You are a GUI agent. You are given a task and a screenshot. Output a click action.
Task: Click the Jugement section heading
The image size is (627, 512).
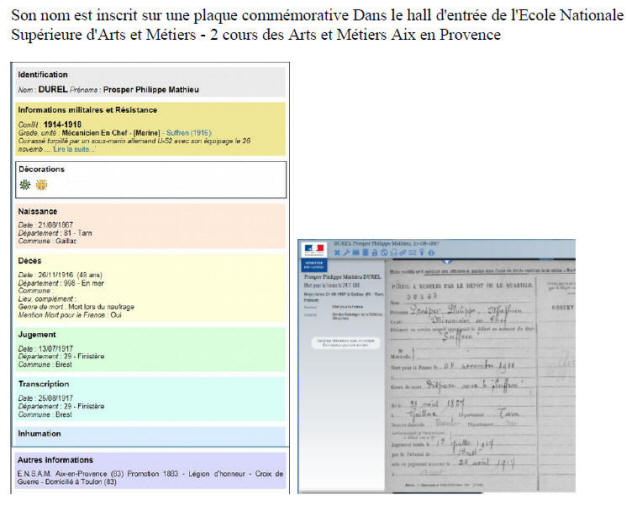(37, 335)
